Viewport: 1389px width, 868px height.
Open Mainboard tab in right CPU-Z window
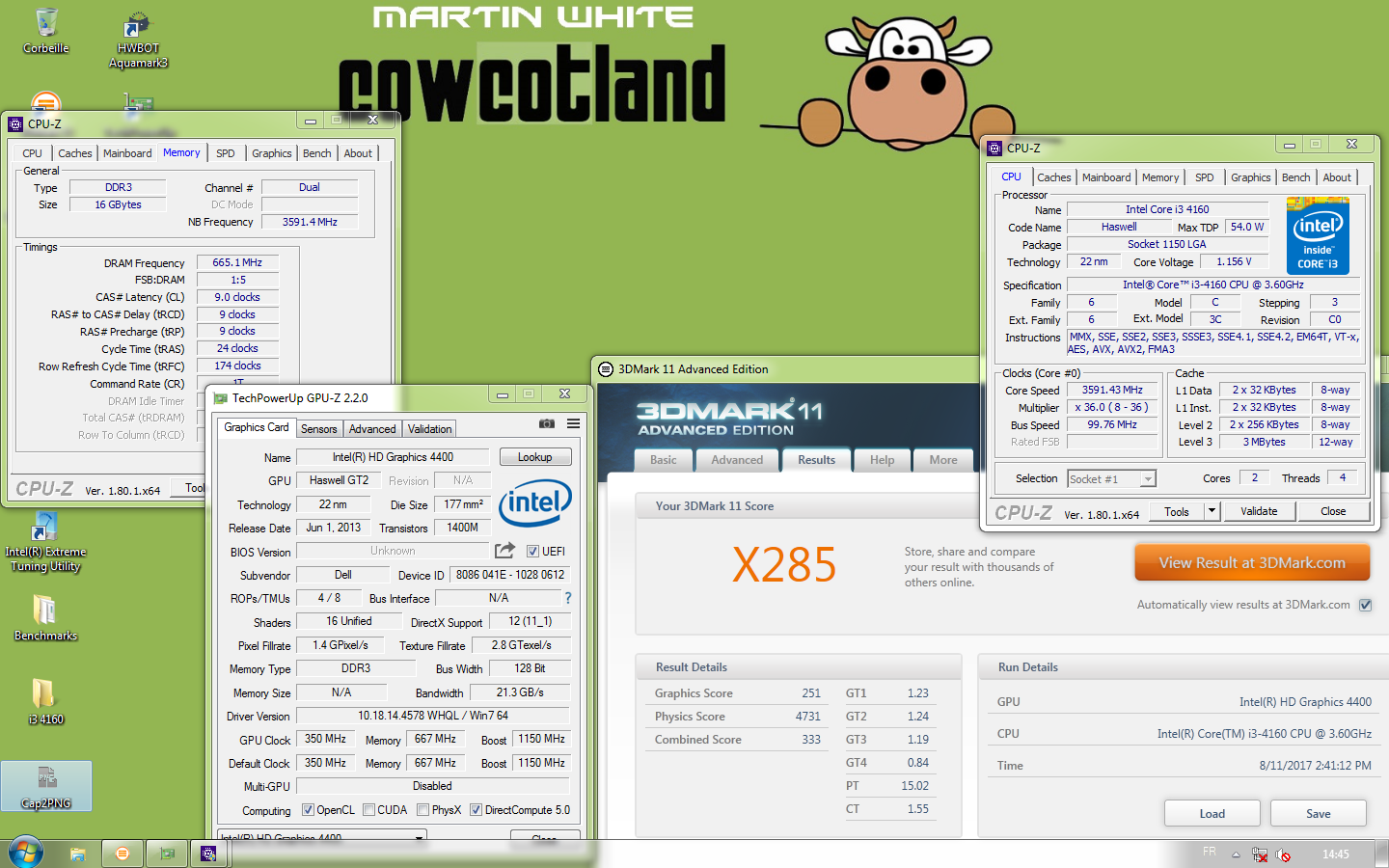[1106, 177]
